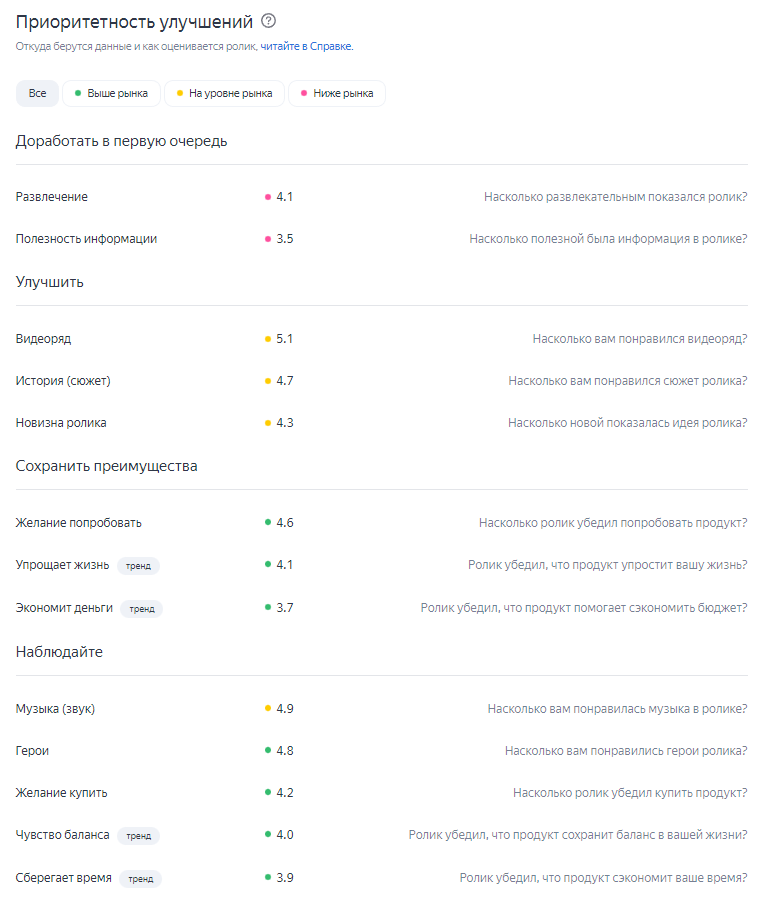Select the "Все" filter chip
763x899 pixels.
37,93
